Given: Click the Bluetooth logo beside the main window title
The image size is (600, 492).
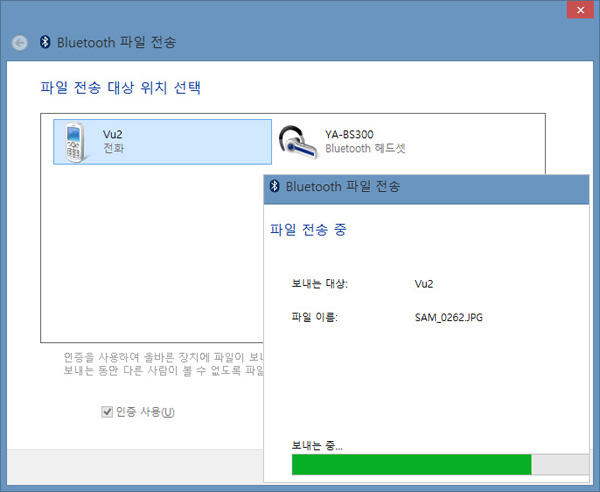Looking at the screenshot, I should point(45,42).
